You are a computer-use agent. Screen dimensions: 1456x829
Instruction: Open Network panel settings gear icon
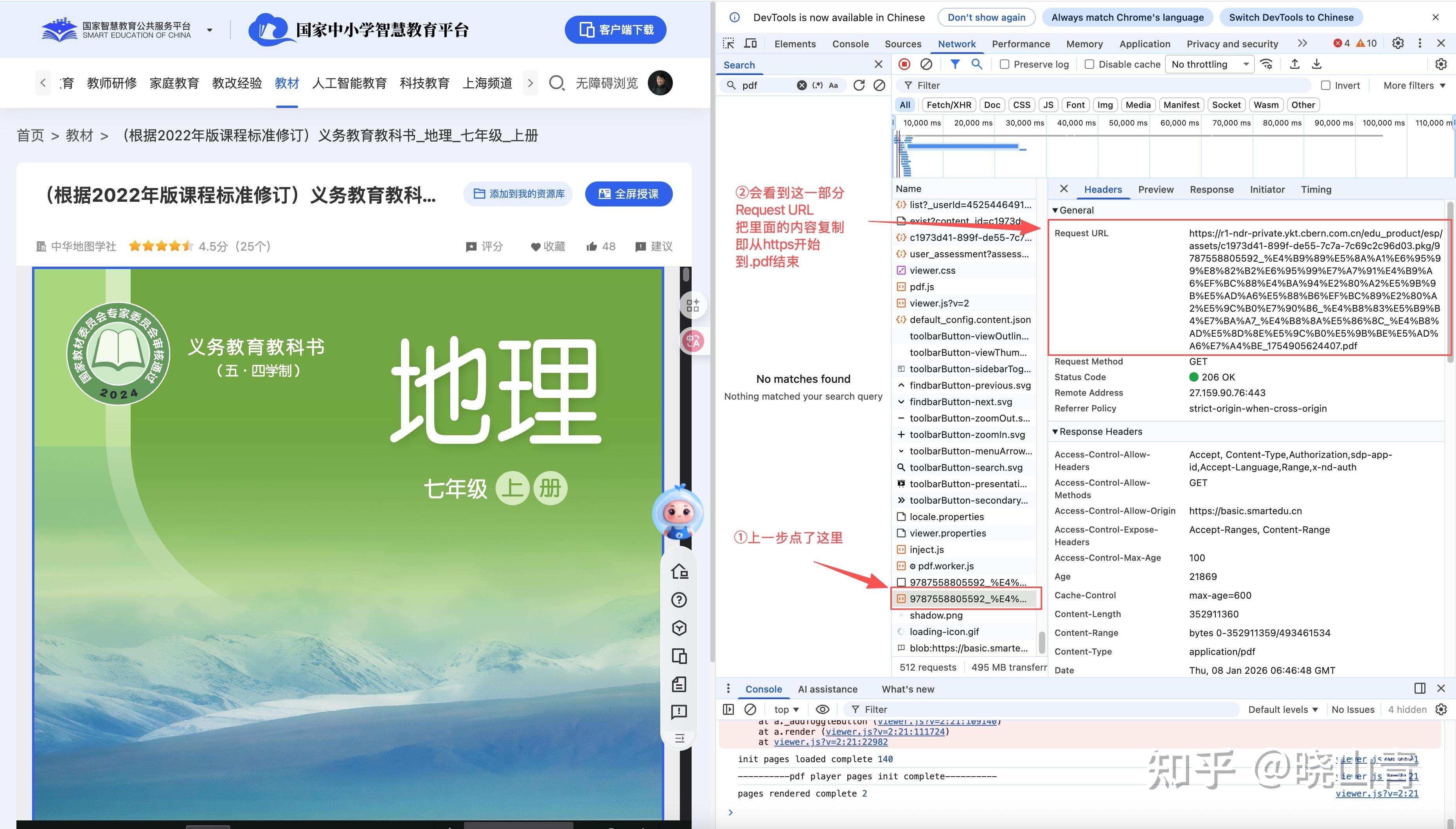[1441, 65]
